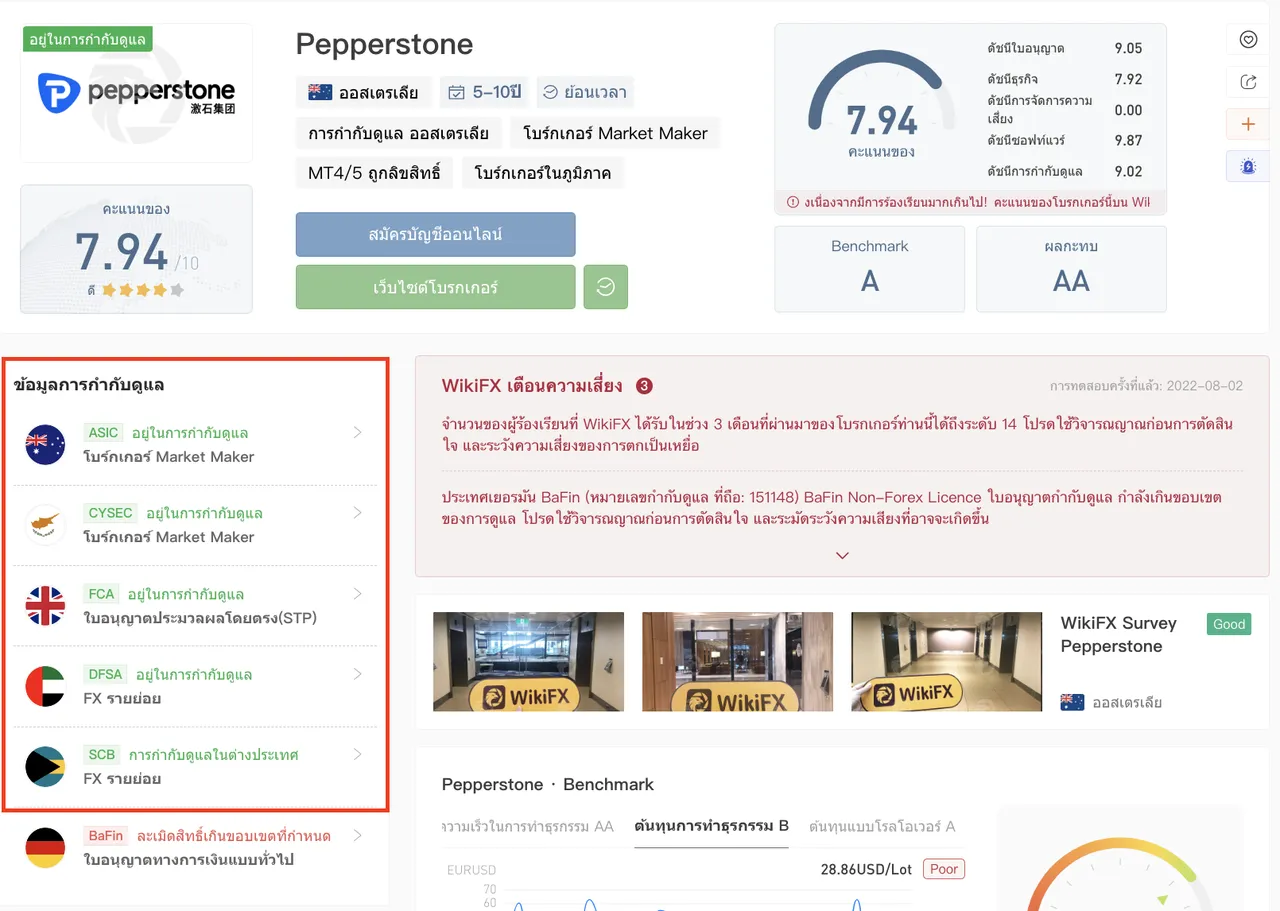This screenshot has height=911, width=1280.
Task: Open the third WikiFX survey photo
Action: click(x=946, y=662)
